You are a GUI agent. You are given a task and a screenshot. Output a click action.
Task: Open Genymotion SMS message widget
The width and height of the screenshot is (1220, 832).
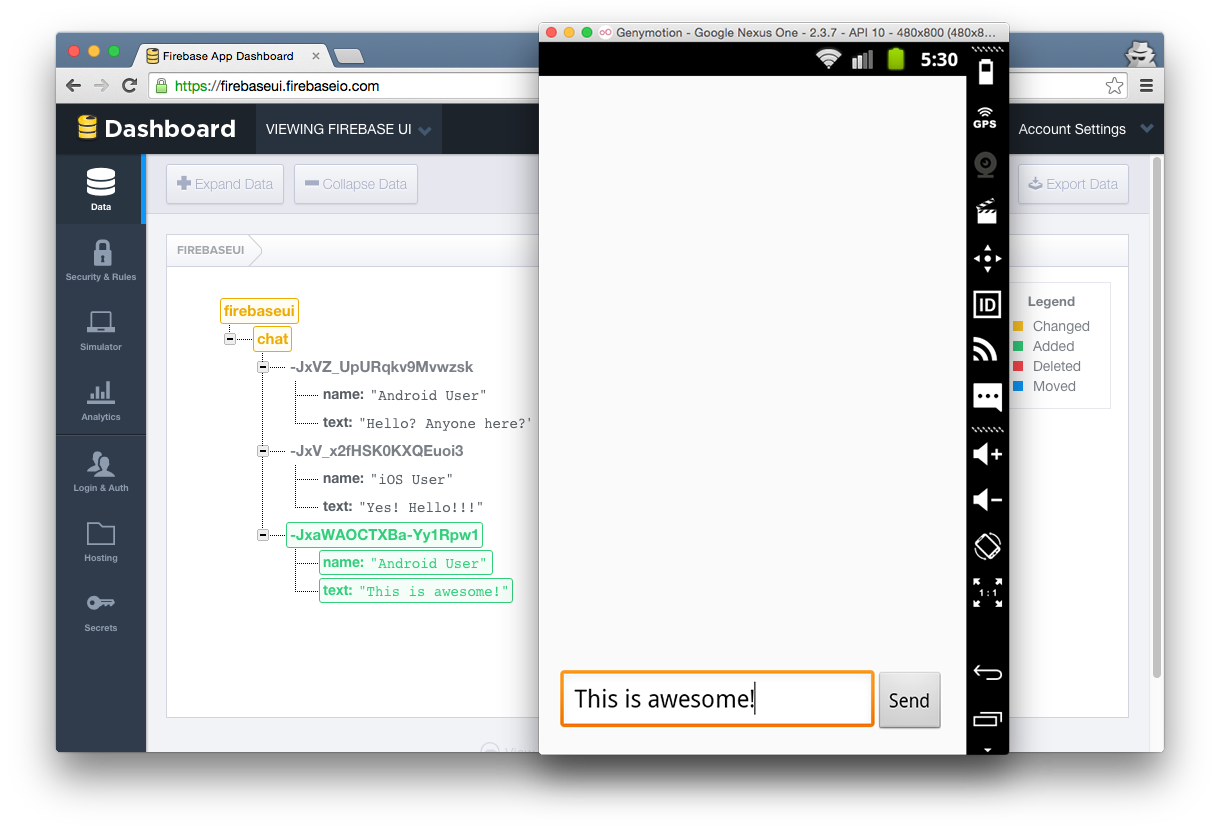987,397
